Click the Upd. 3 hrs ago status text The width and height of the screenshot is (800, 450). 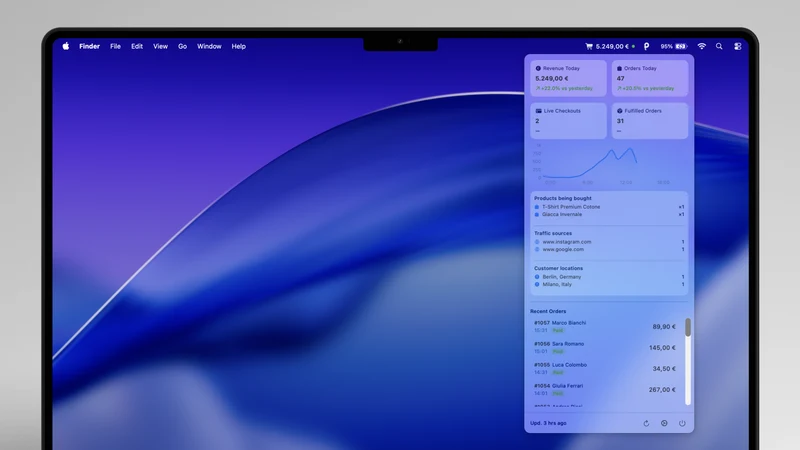pos(548,423)
